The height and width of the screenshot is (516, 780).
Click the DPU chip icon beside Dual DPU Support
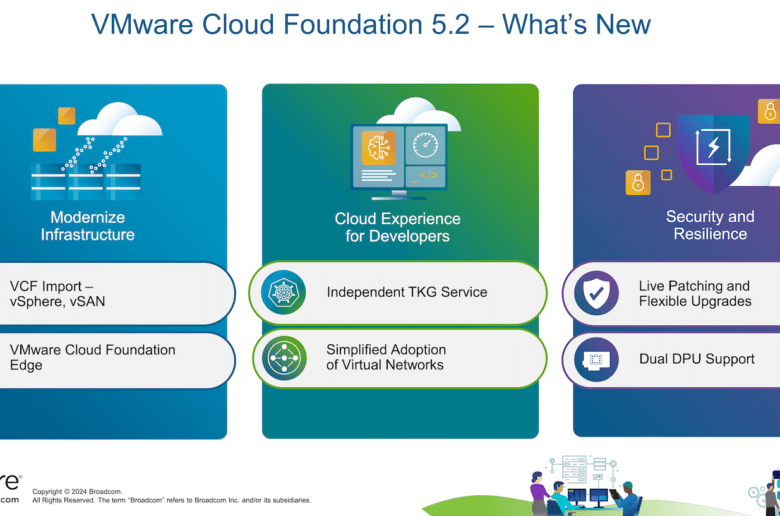pos(596,359)
